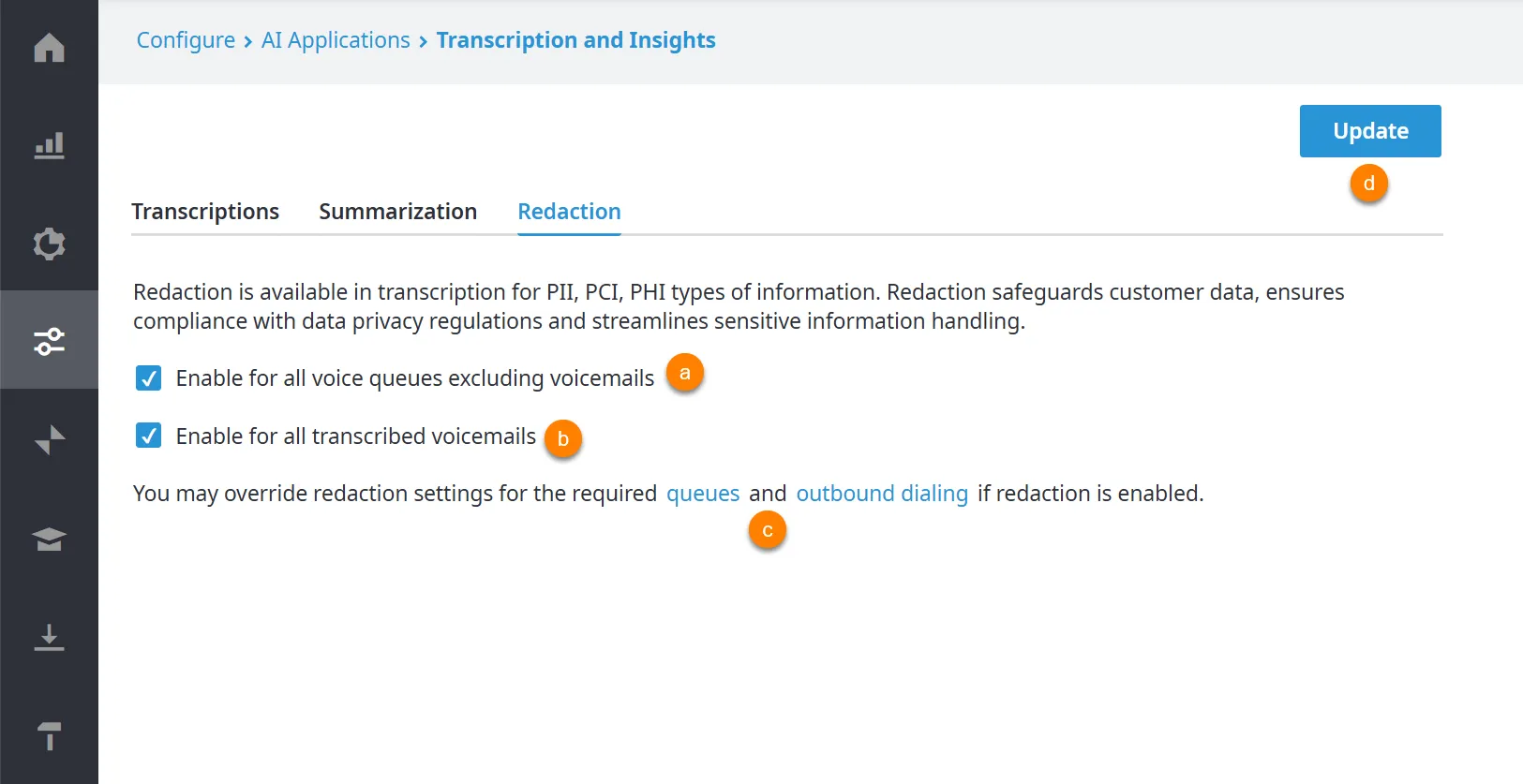The width and height of the screenshot is (1523, 784).
Task: Click Transcription and Insights breadcrumb
Action: coord(575,40)
